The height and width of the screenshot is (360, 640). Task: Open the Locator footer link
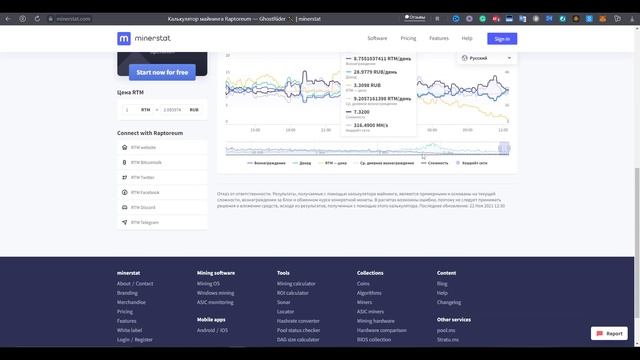click(285, 312)
